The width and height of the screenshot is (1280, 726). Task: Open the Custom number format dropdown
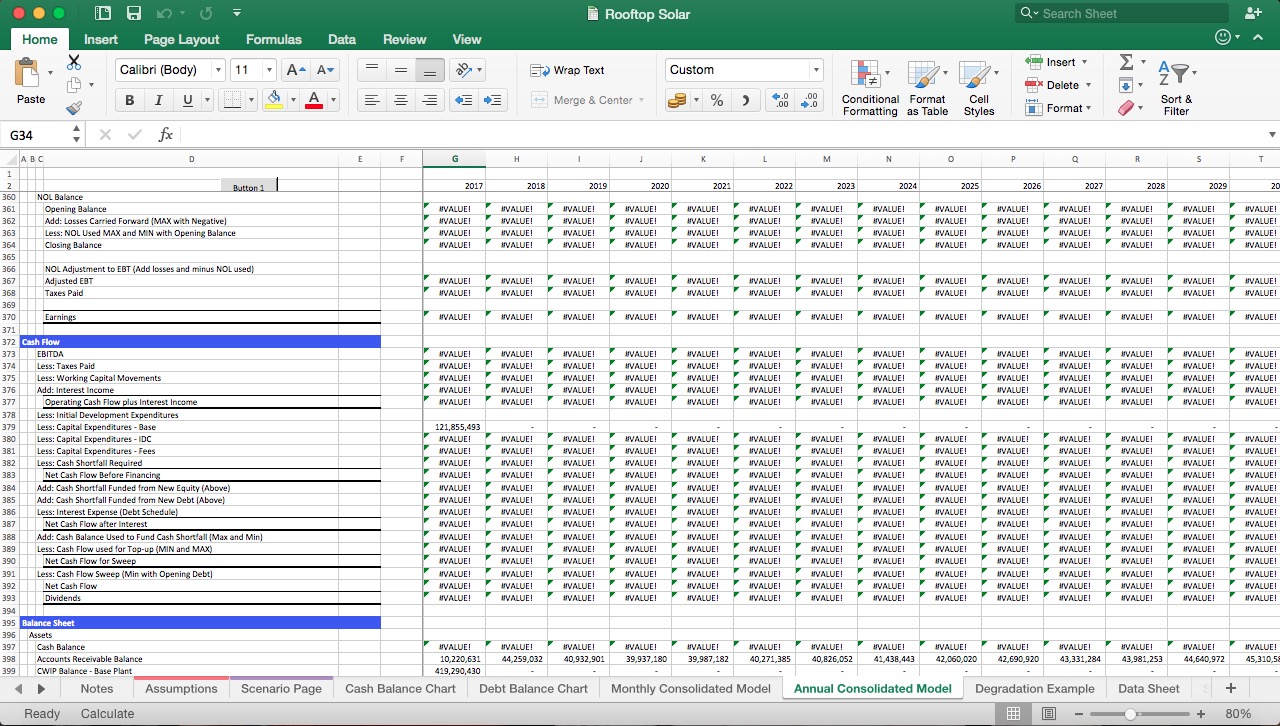(817, 70)
